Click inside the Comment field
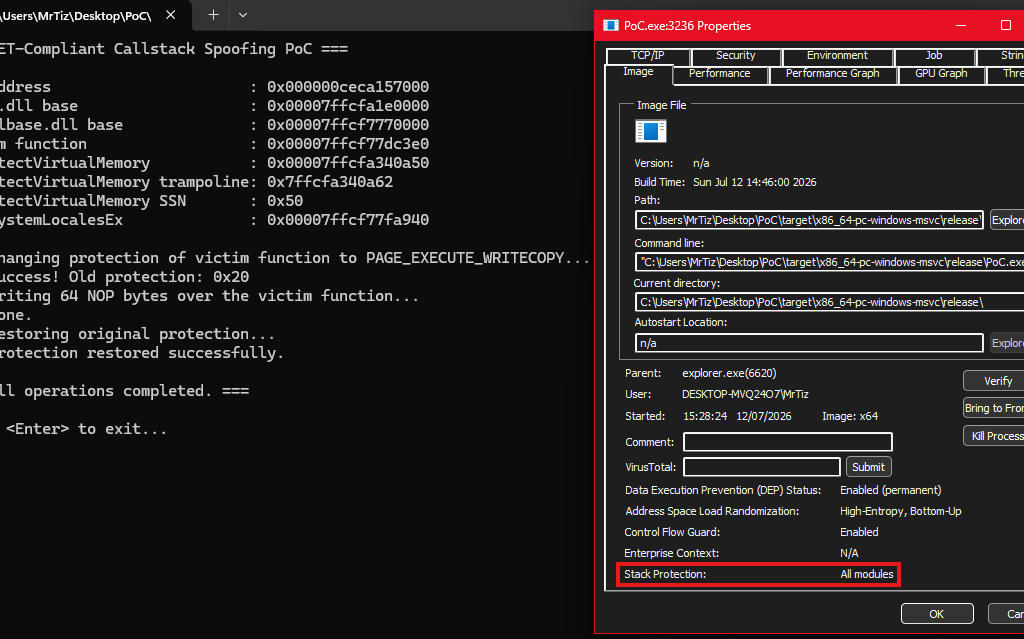Viewport: 1024px width, 639px height. (x=788, y=442)
